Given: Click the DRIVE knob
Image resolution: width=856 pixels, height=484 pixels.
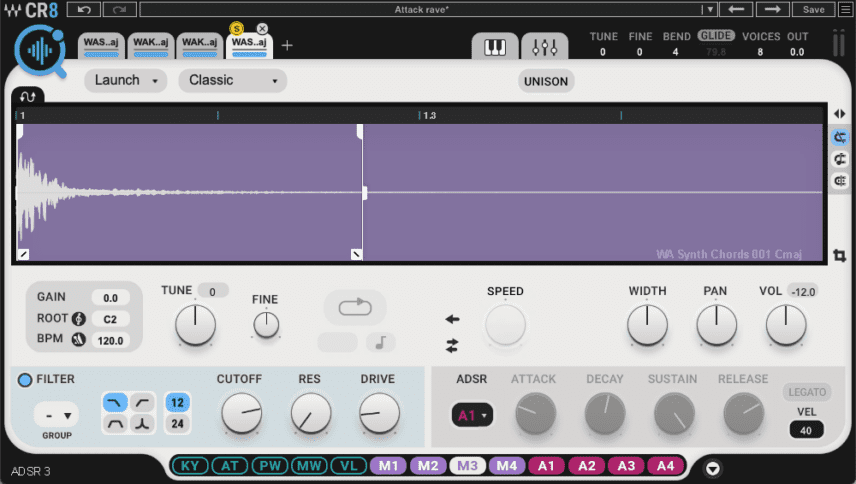Looking at the screenshot, I should coord(379,414).
